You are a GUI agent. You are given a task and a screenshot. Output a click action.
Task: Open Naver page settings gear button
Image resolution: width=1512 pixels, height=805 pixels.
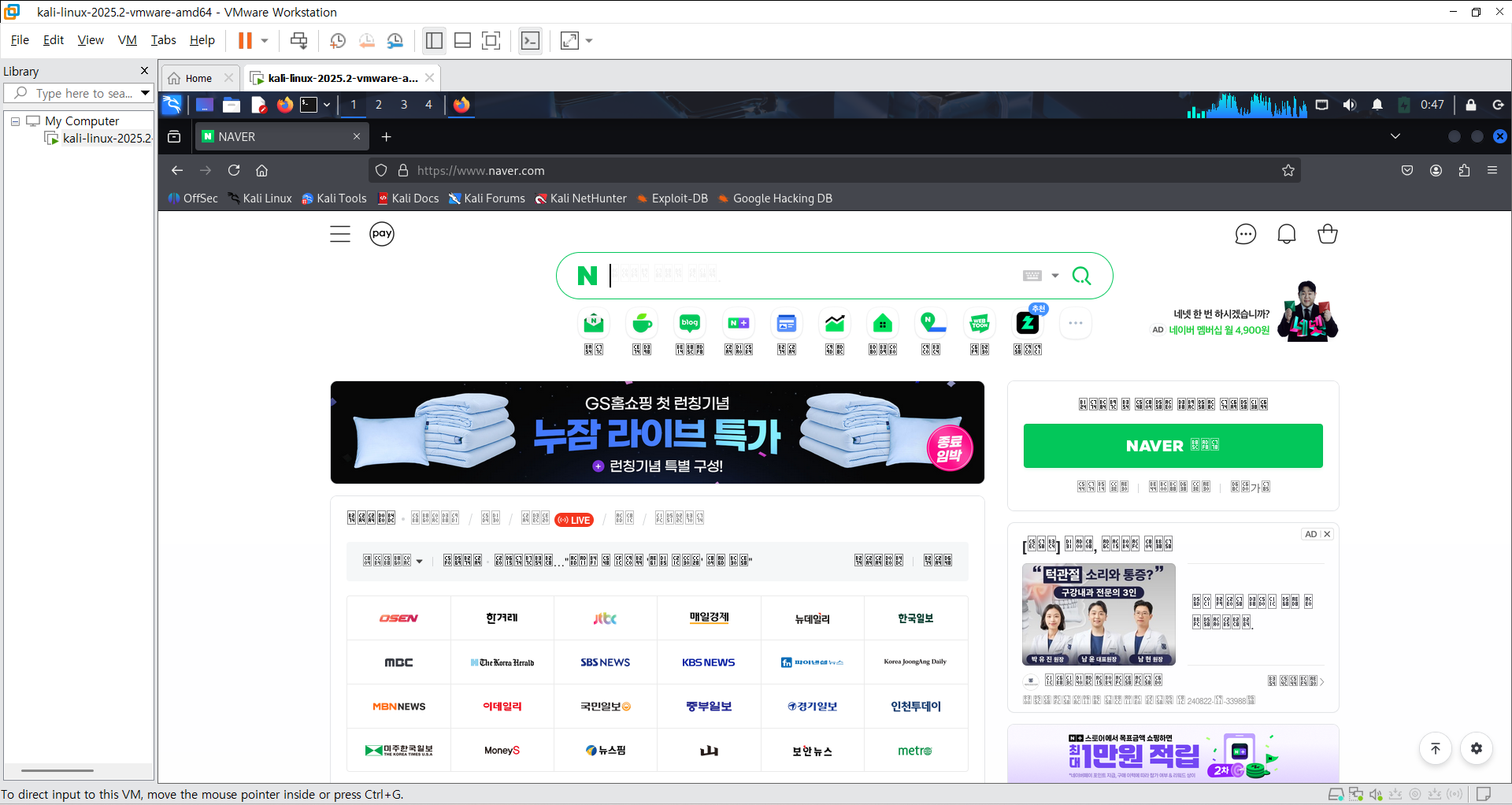(1477, 748)
